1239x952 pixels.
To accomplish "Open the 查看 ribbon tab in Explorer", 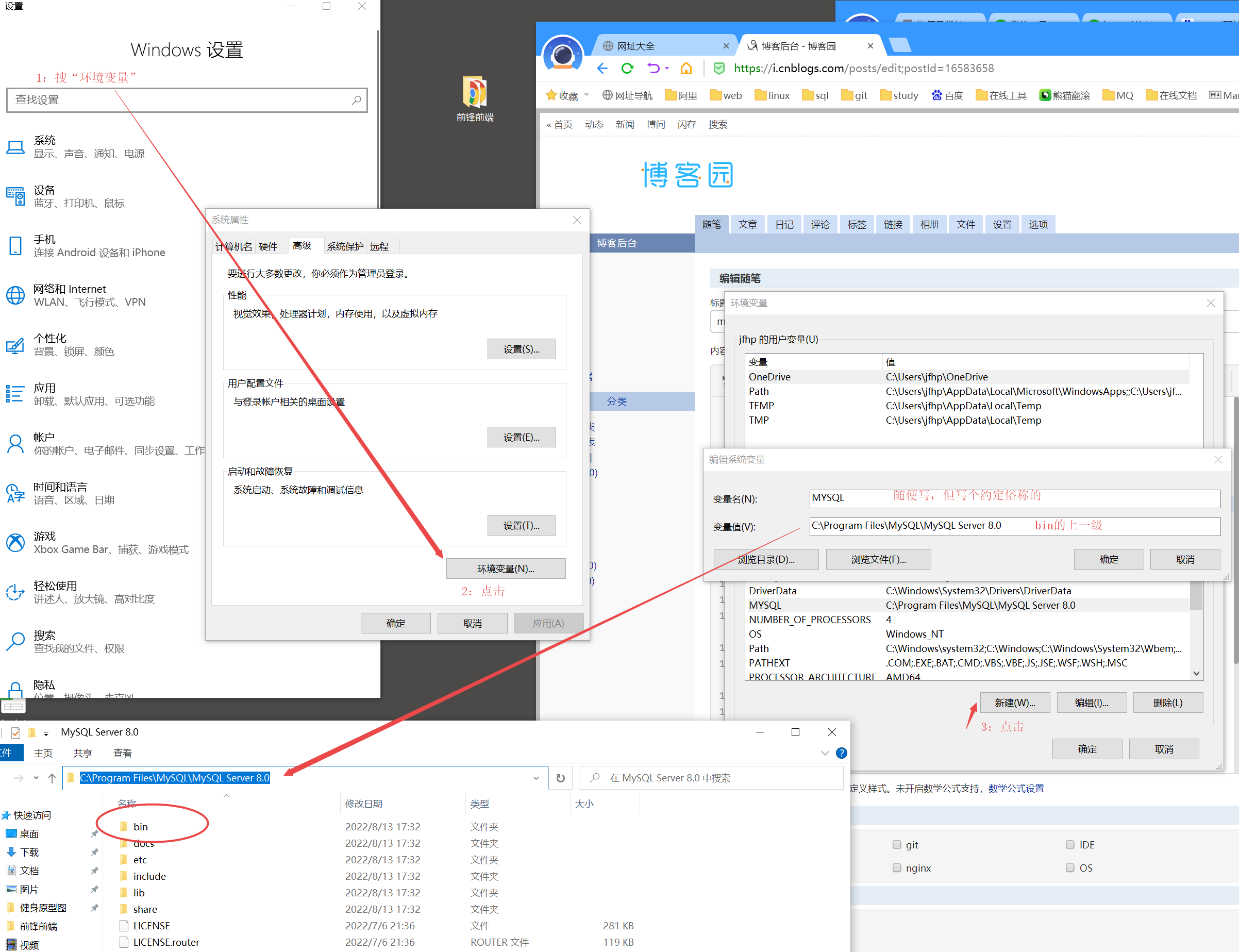I will pos(122,753).
